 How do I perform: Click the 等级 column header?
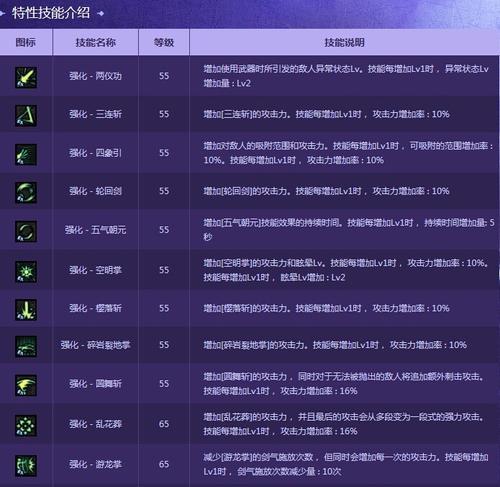pos(164,42)
